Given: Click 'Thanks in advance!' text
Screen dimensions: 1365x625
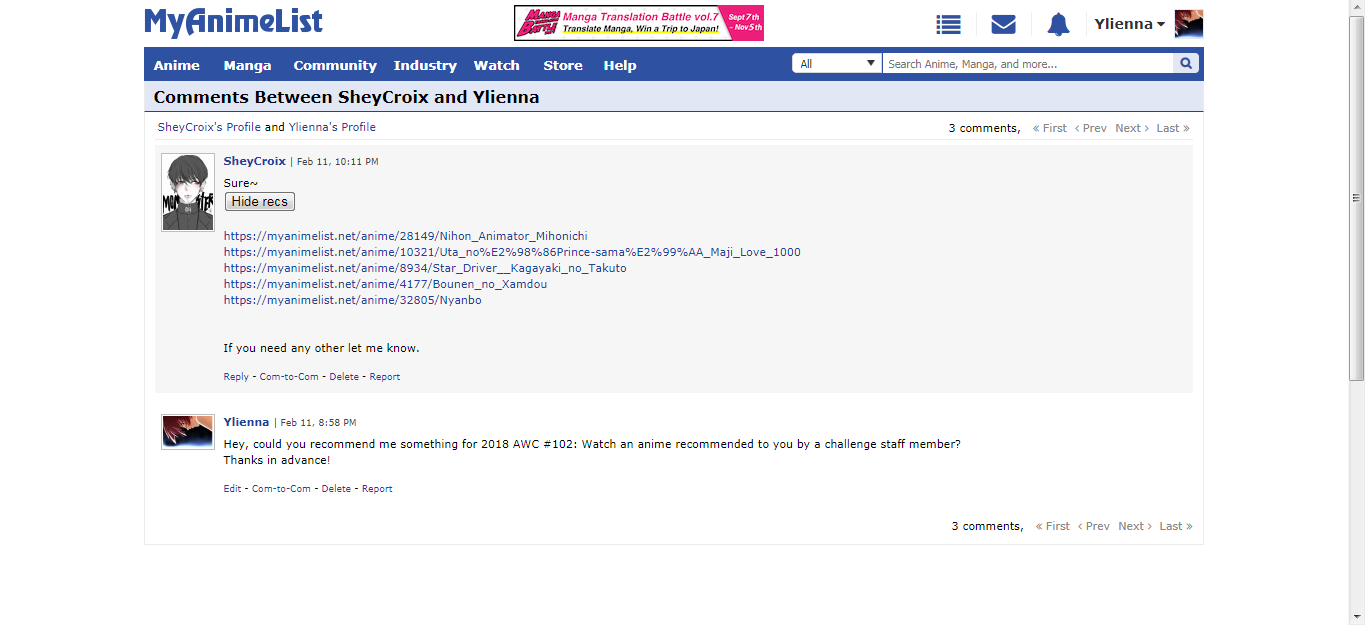Looking at the screenshot, I should pos(277,460).
